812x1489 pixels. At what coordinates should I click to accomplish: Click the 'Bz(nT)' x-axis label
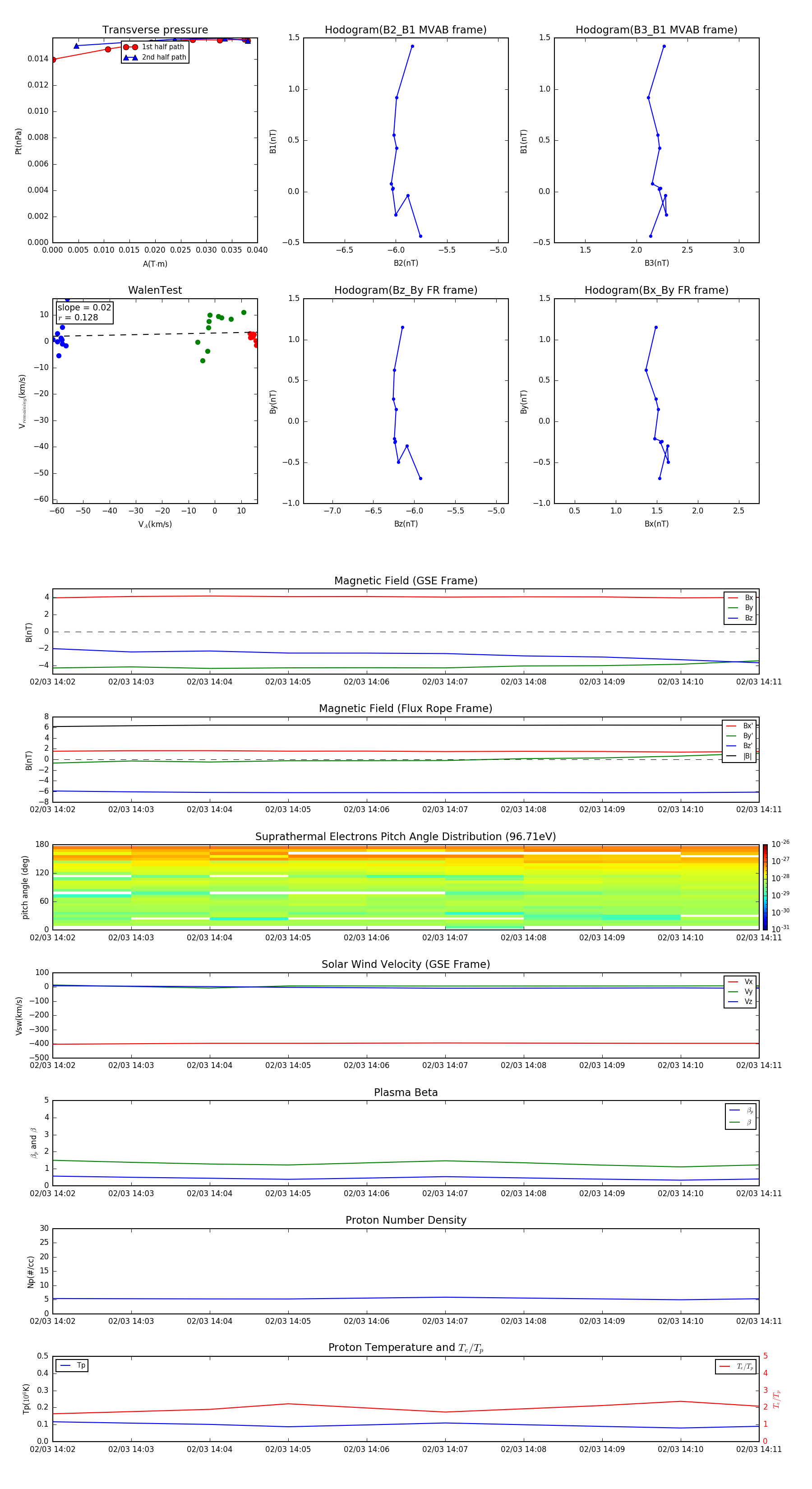tap(406, 524)
